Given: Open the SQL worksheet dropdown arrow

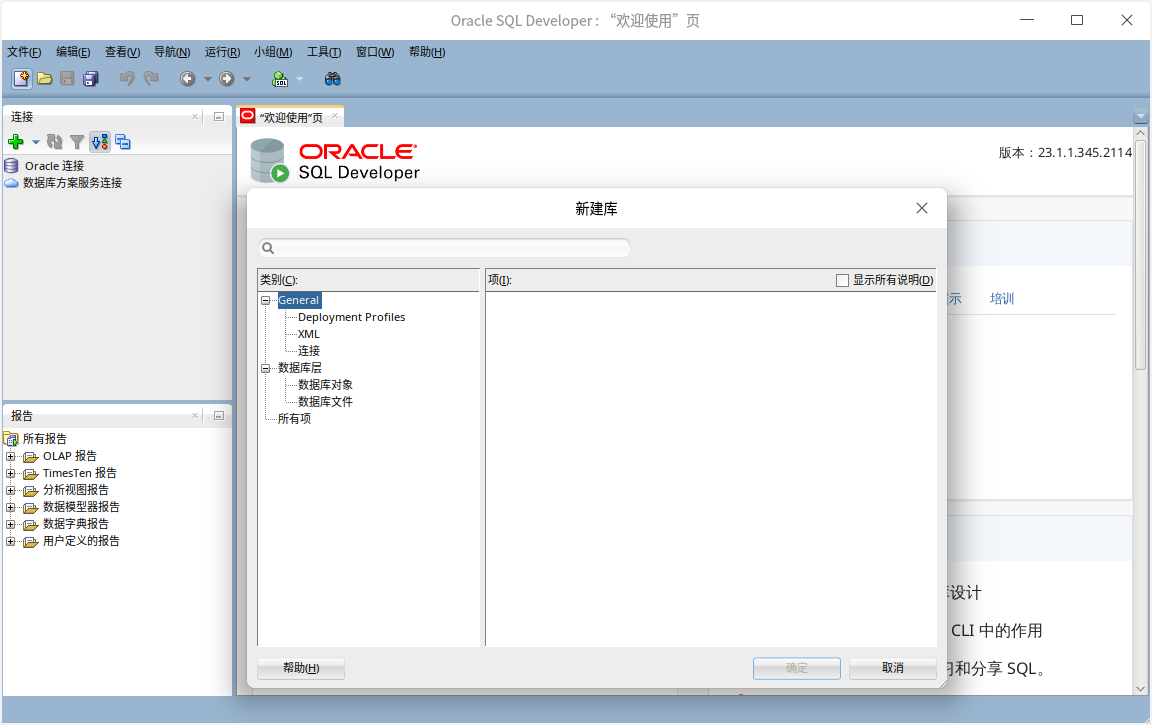Looking at the screenshot, I should click(x=299, y=79).
